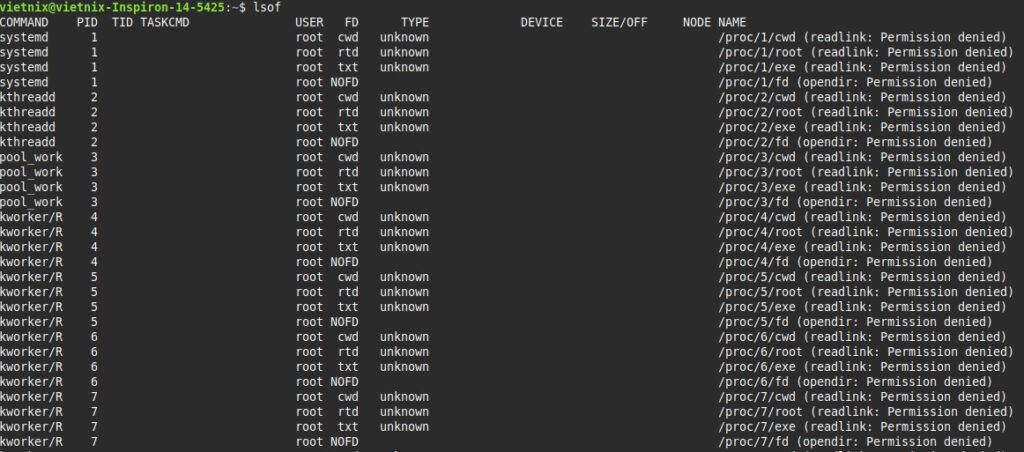Click the DEVICE column header
The width and height of the screenshot is (1024, 452).
tap(541, 22)
